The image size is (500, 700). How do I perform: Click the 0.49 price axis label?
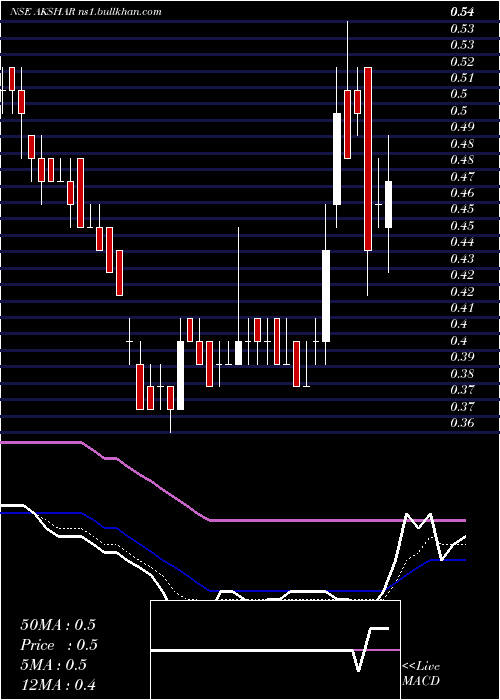point(462,127)
